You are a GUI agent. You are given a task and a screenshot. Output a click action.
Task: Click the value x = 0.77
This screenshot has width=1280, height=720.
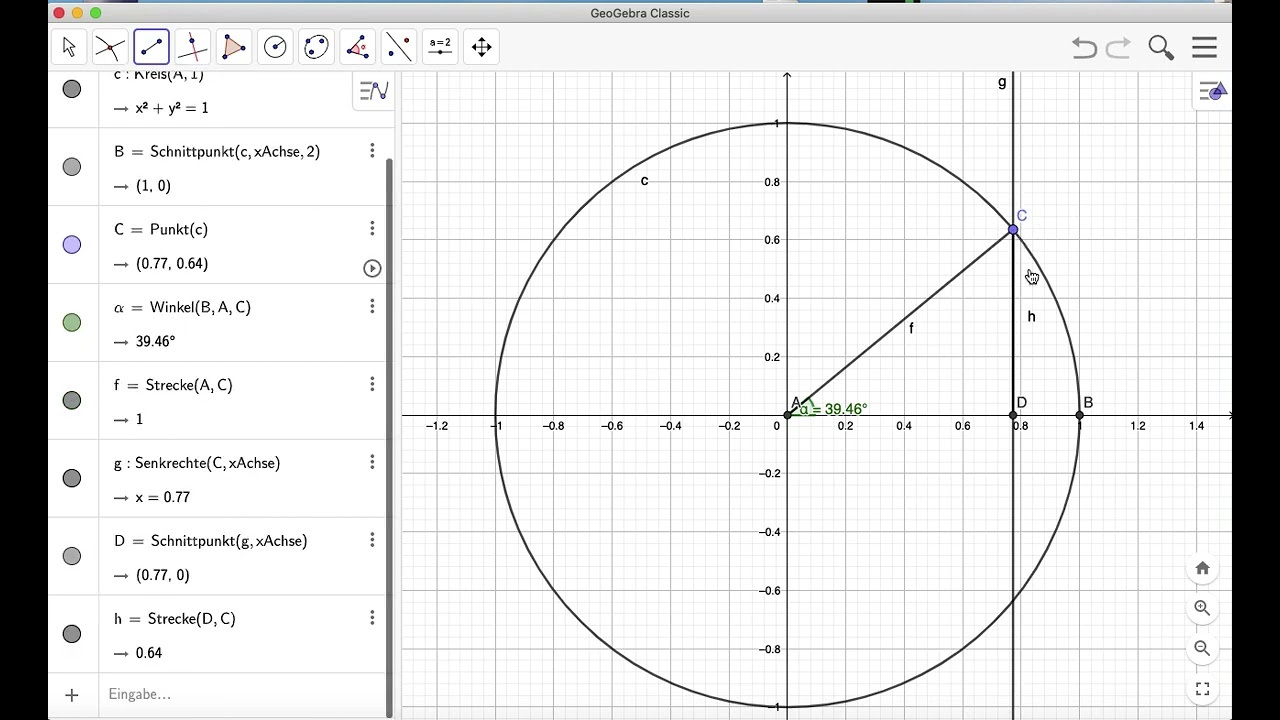[162, 497]
